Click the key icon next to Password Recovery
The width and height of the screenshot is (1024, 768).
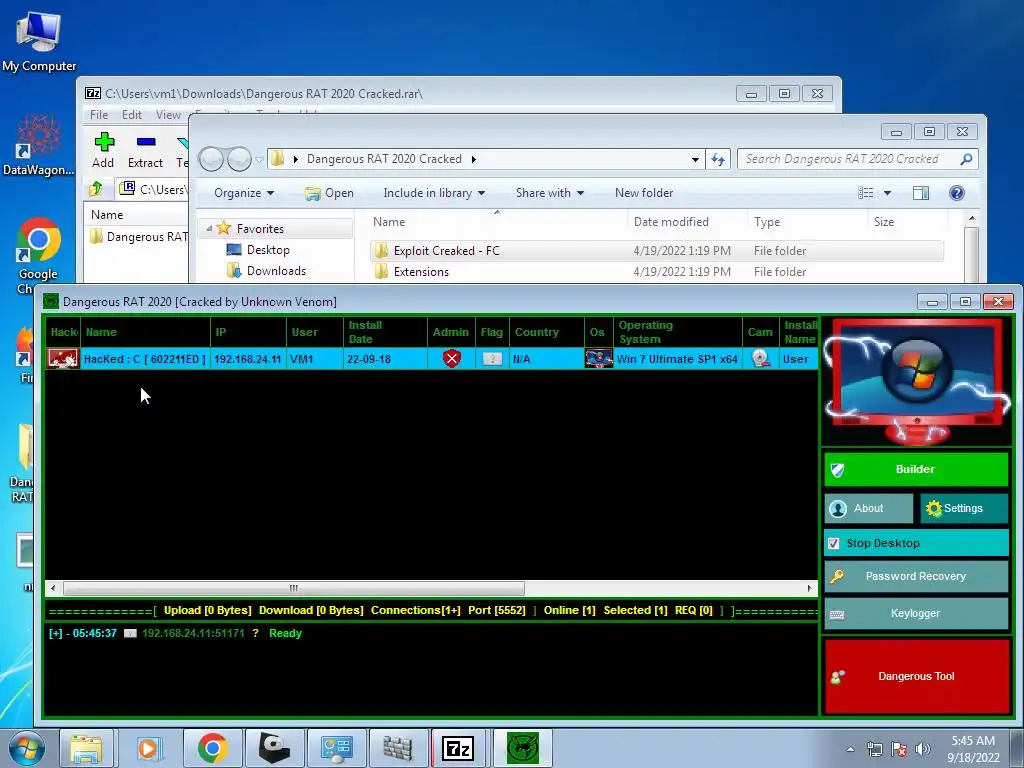click(837, 576)
